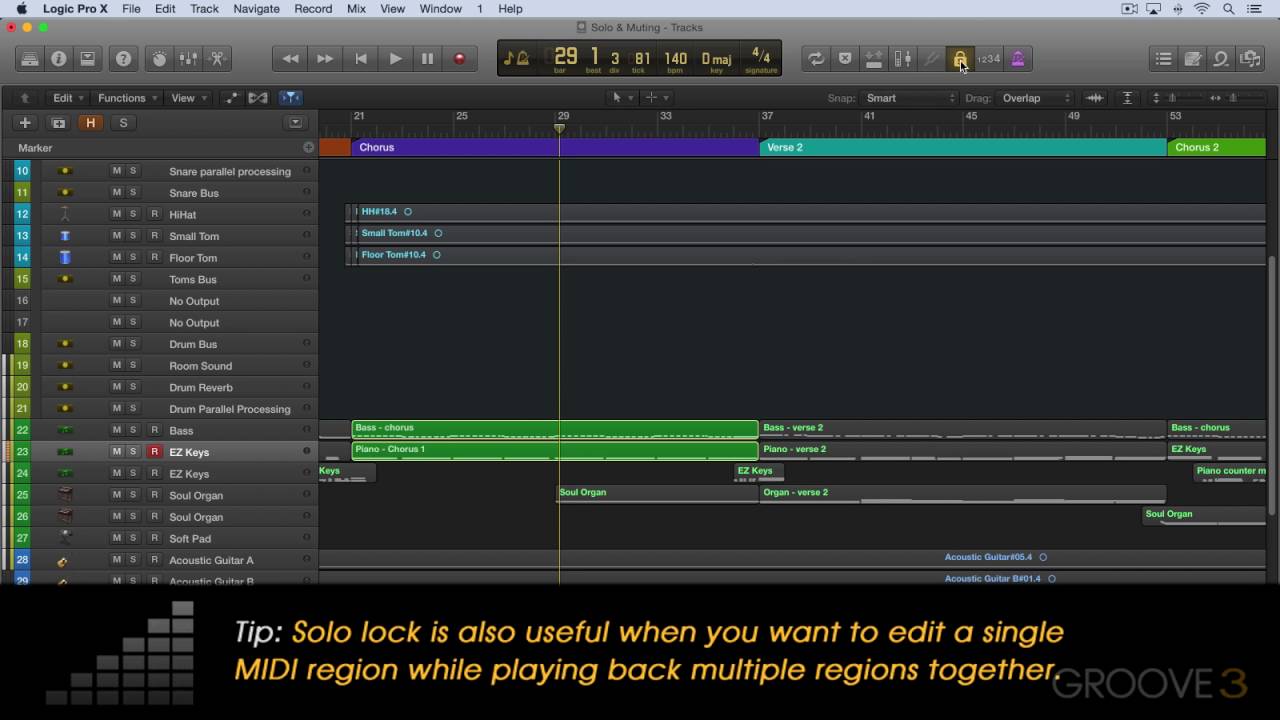
Task: Mute the Soft Pad track
Action: [116, 538]
